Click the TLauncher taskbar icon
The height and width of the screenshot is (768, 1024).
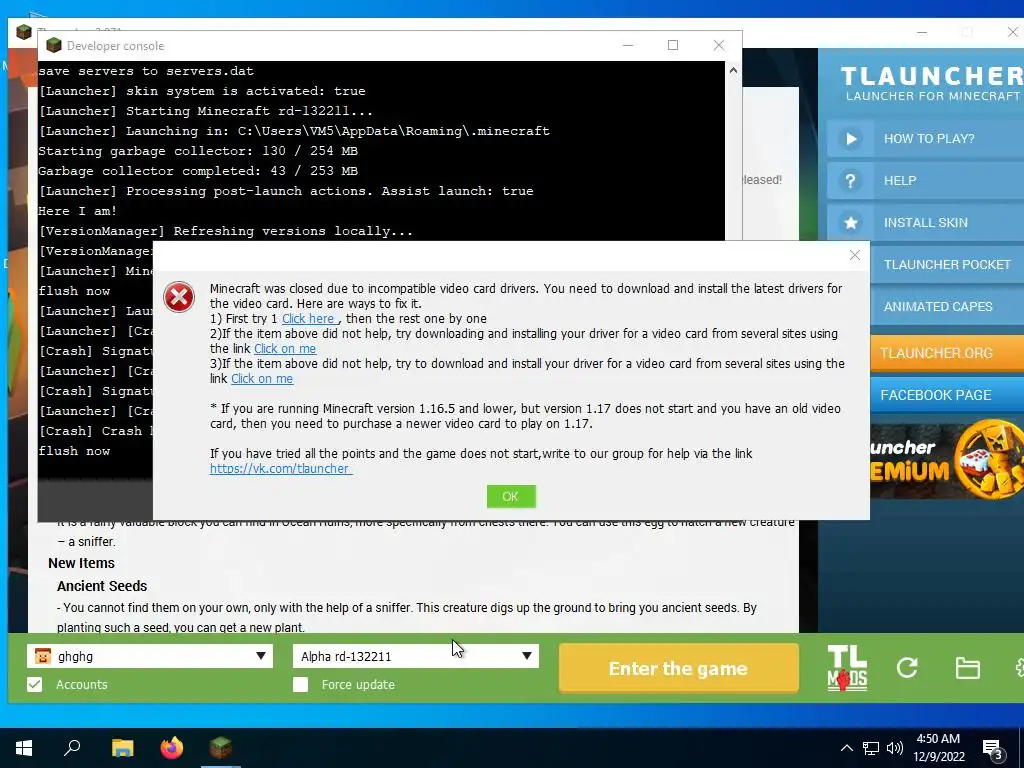[221, 748]
